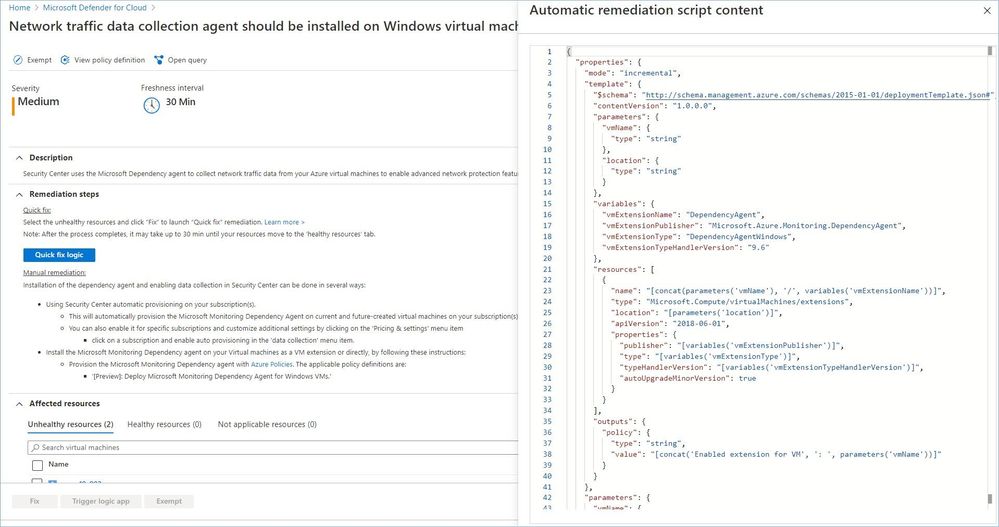Click the View policy definition icon
This screenshot has height=527, width=999.
[65, 60]
